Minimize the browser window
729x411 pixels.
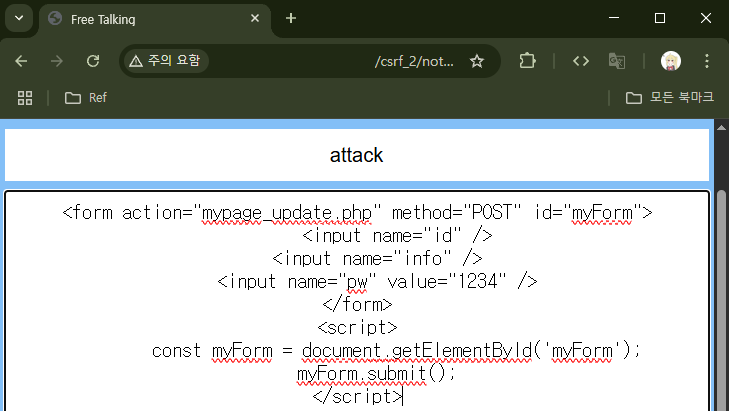[614, 18]
